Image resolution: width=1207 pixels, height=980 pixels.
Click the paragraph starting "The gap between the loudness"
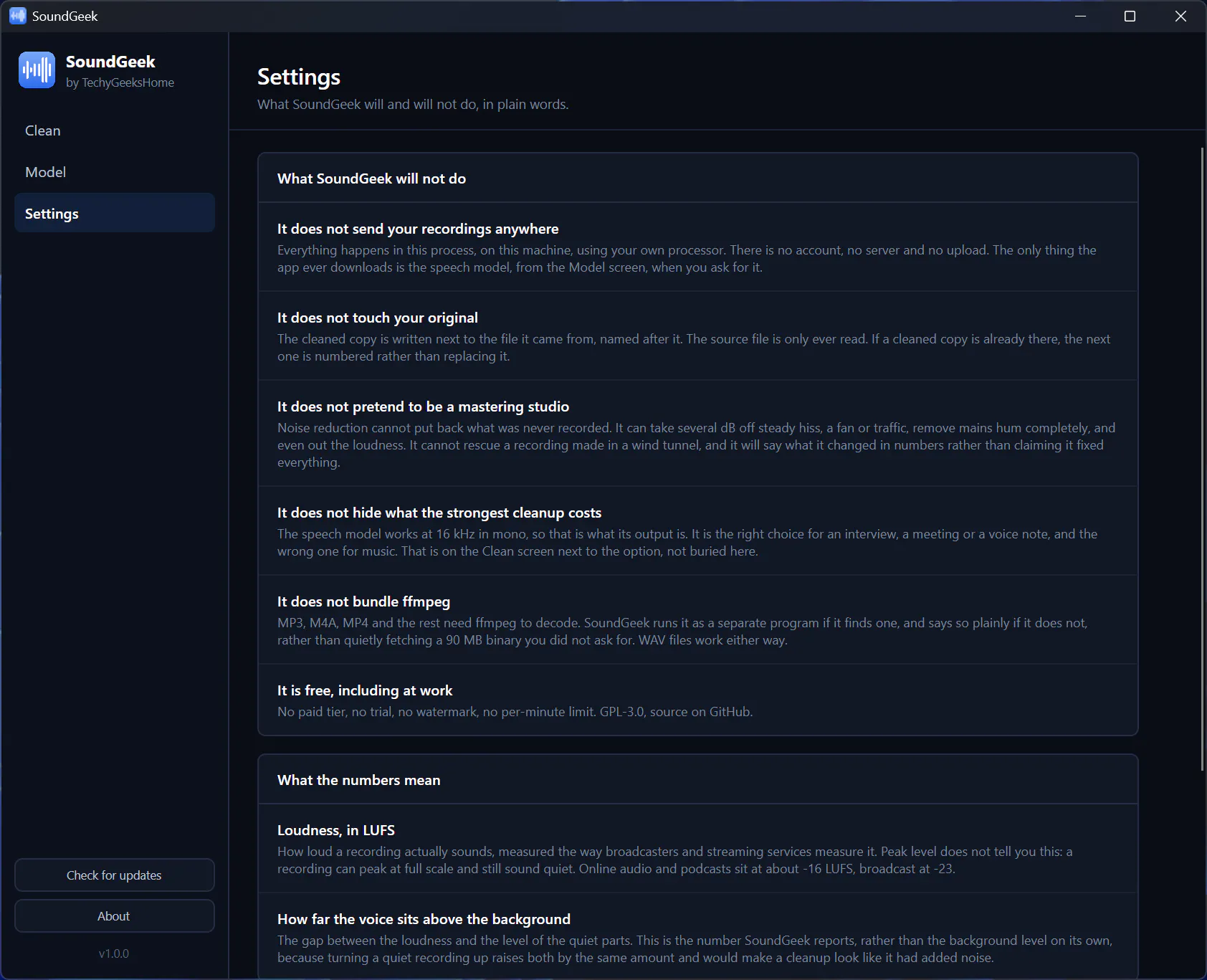[695, 949]
